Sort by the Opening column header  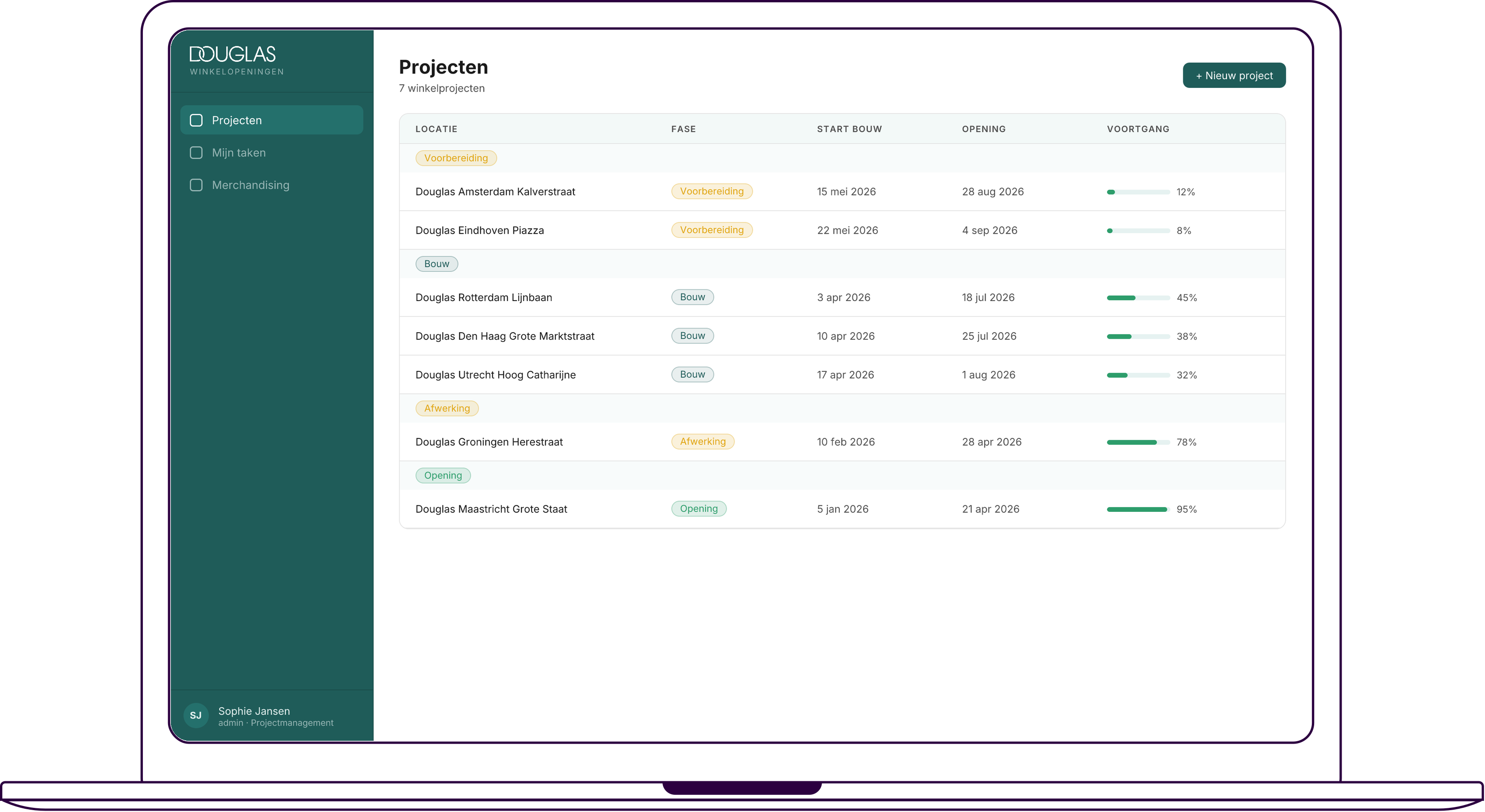984,129
